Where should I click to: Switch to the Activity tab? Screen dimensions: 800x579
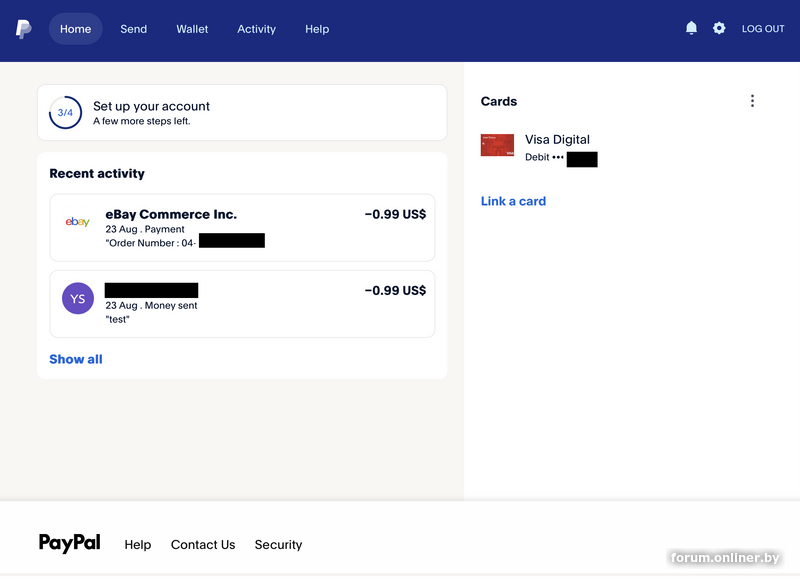coord(257,29)
